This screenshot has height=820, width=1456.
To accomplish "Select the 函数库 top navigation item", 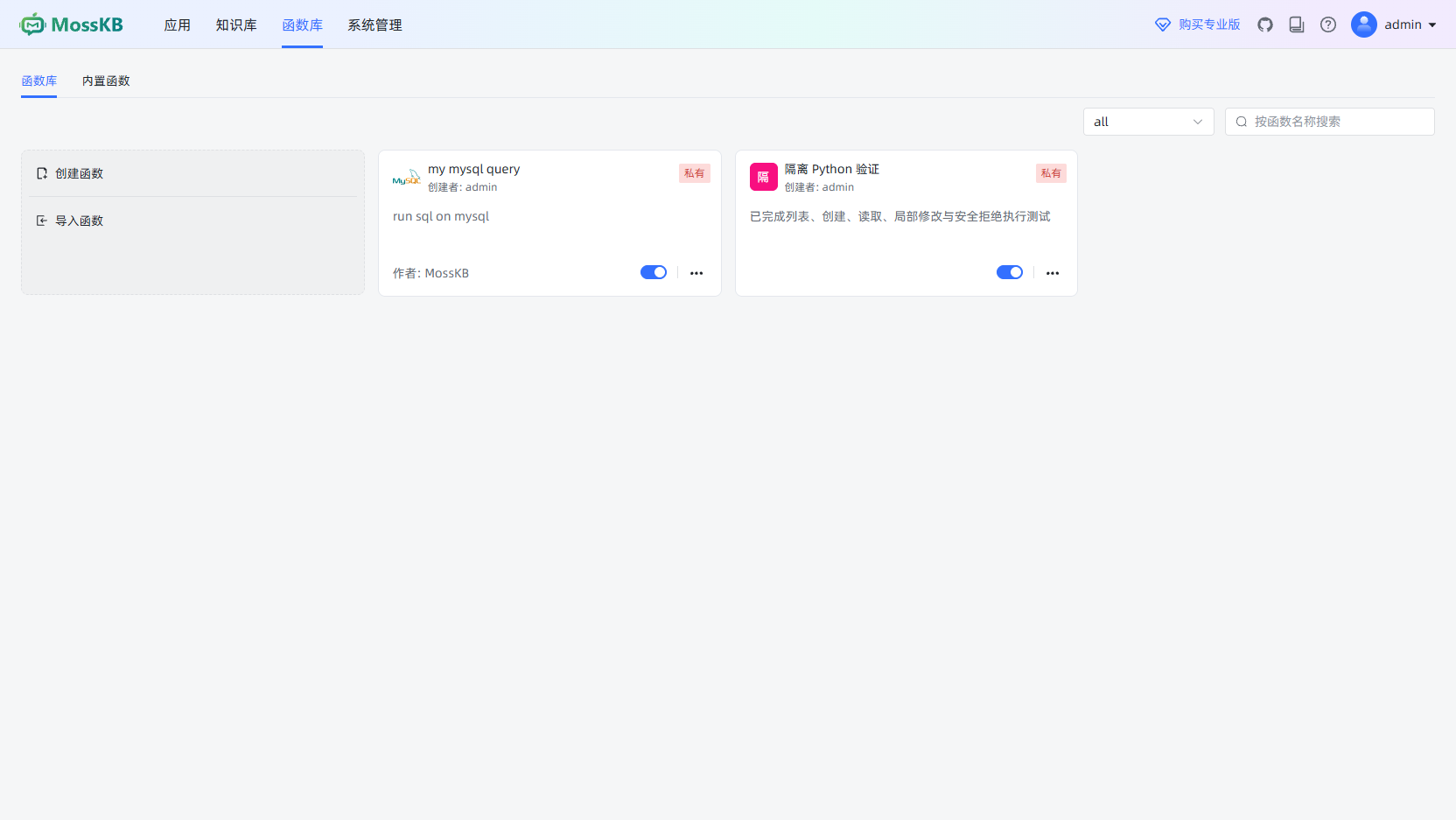I will [x=302, y=25].
